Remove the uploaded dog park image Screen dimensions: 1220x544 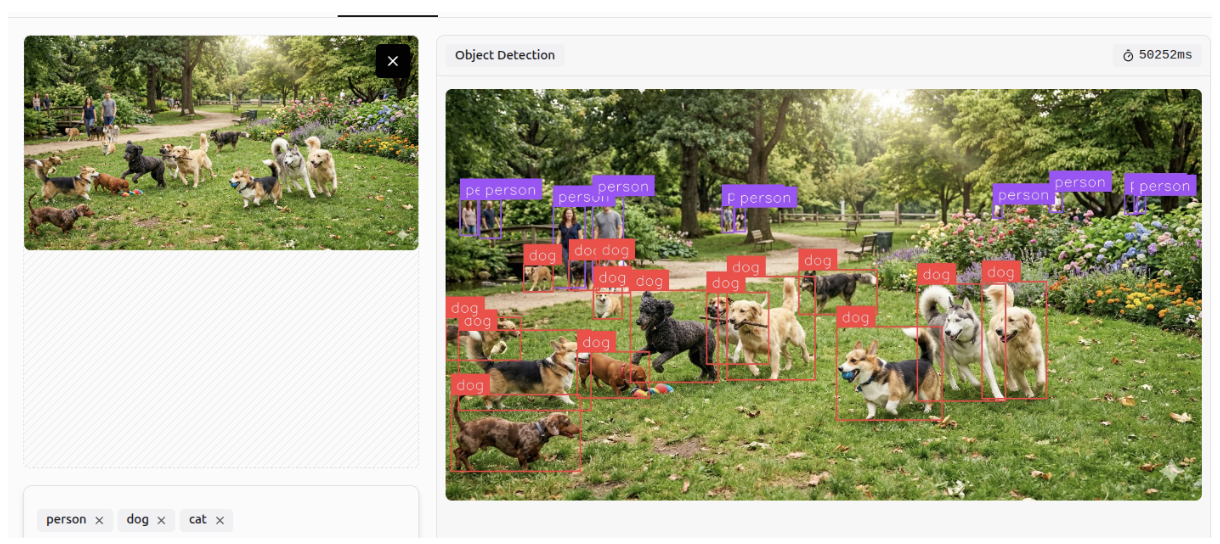point(393,61)
